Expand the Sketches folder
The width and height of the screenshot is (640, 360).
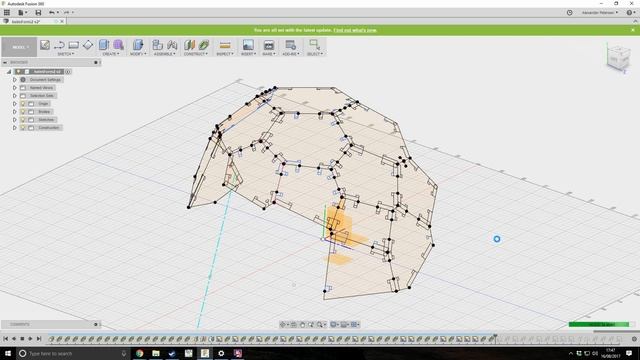click(x=15, y=120)
